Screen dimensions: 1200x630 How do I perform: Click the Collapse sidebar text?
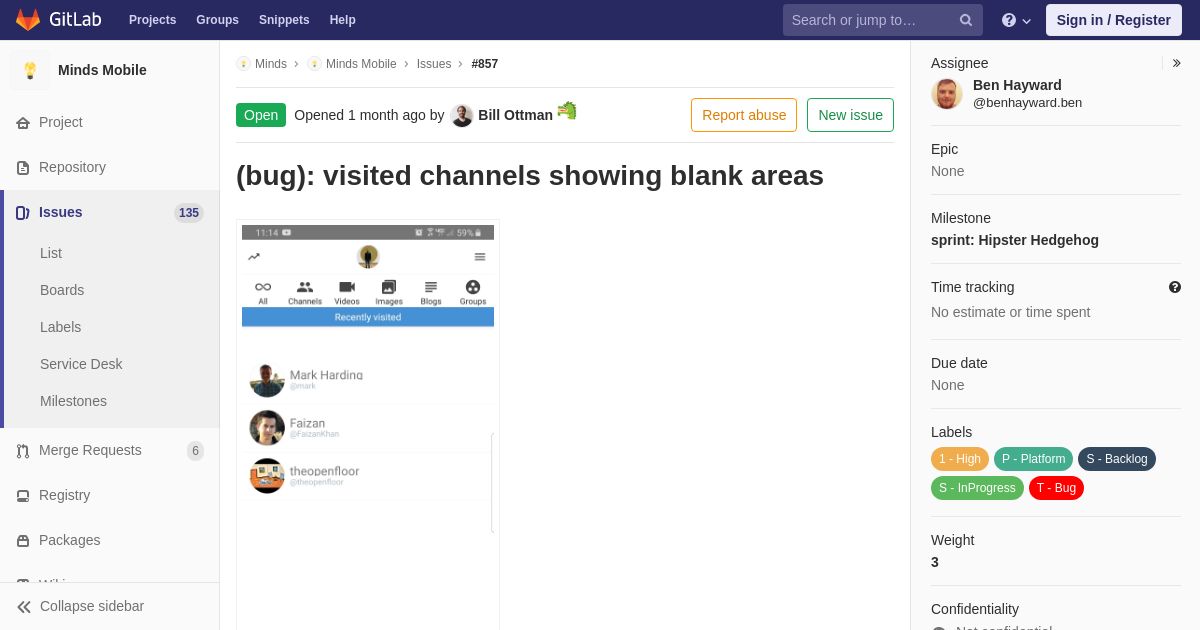click(x=92, y=606)
